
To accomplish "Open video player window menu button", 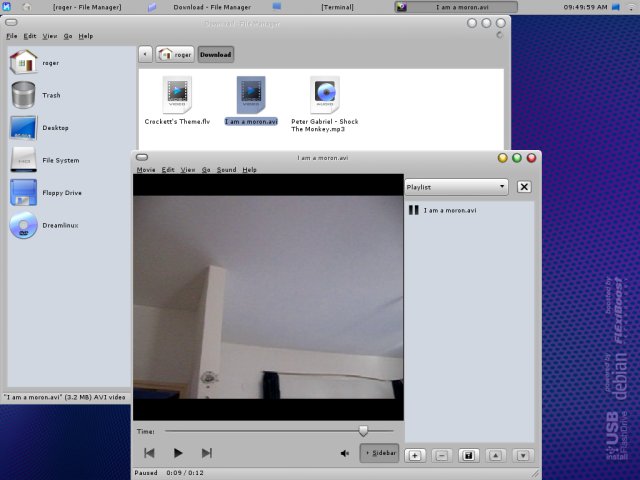I will pyautogui.click(x=142, y=157).
